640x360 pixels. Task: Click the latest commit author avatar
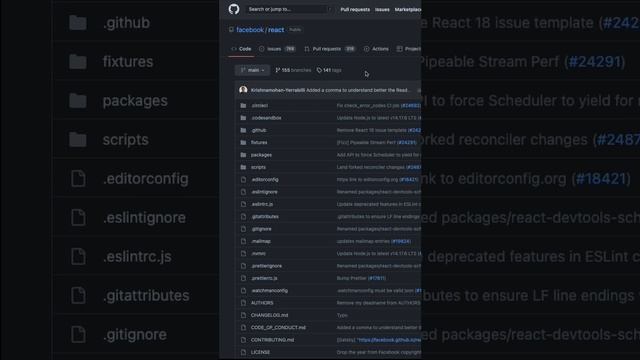pyautogui.click(x=243, y=90)
